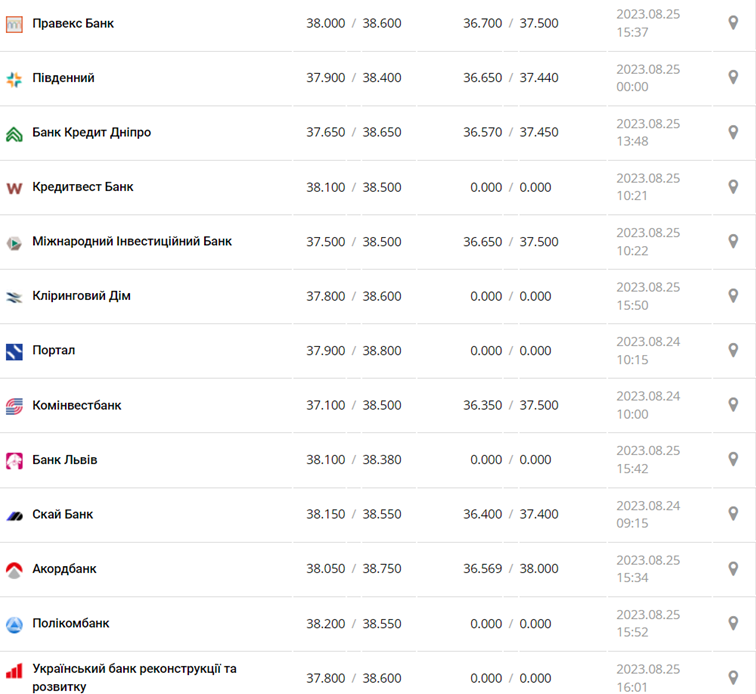Open the Скай Банк page
Screen dimensions: 756x694
coord(65,514)
